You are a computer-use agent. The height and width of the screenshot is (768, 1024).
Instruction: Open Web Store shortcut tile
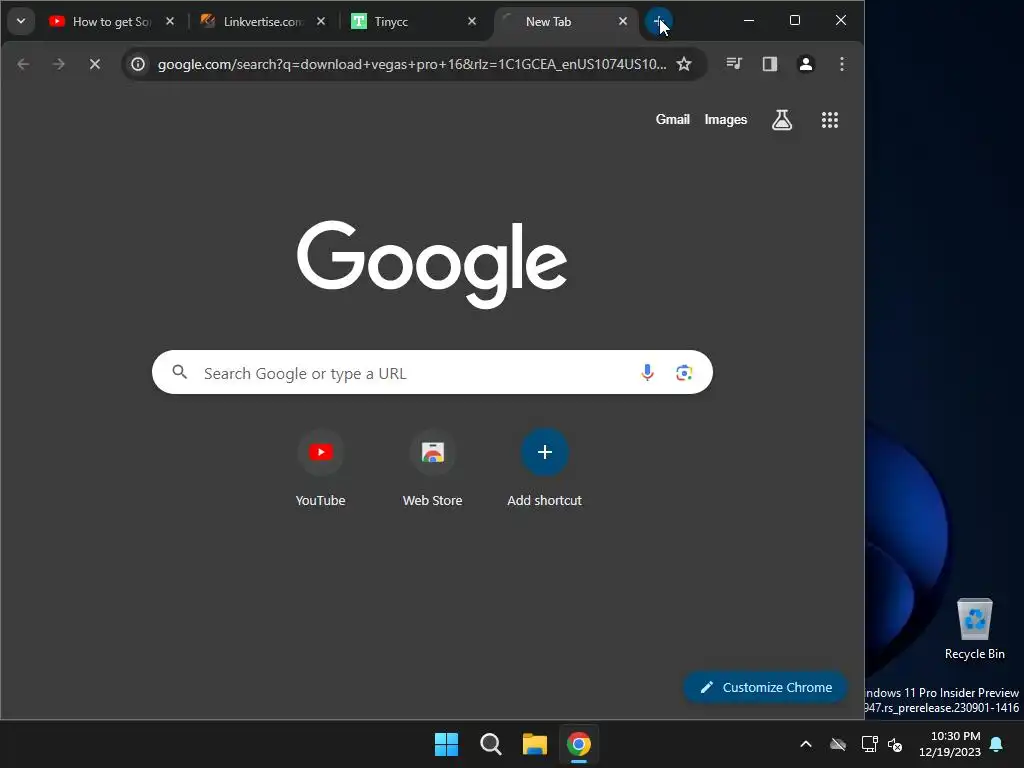[x=432, y=469]
